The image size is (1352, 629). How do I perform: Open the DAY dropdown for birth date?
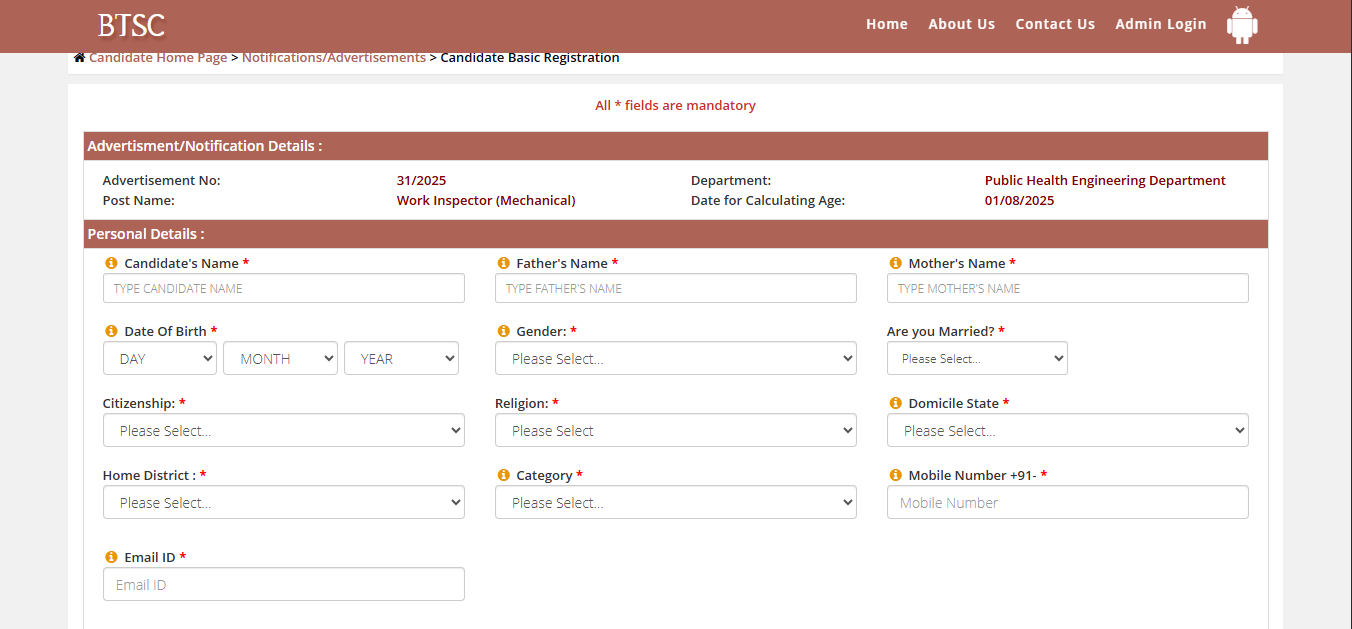pyautogui.click(x=160, y=359)
